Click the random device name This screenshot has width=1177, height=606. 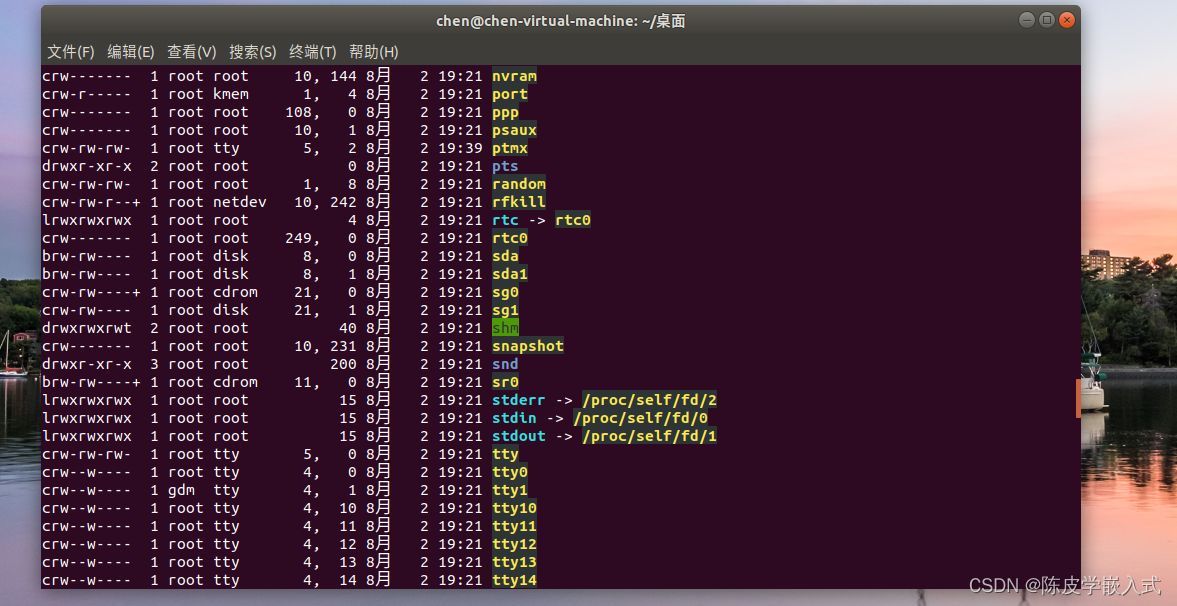coord(519,184)
